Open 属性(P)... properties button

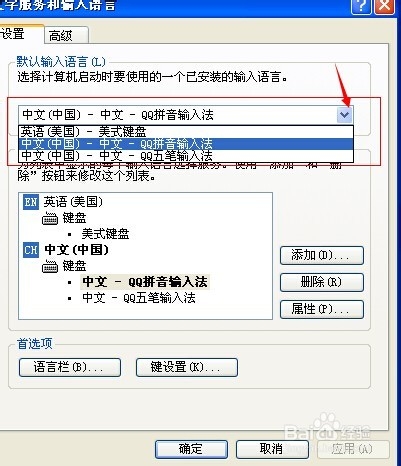[322, 309]
